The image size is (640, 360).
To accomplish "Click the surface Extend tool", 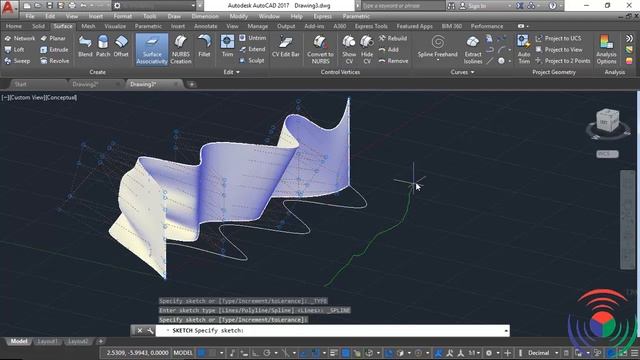I will 252,49.
